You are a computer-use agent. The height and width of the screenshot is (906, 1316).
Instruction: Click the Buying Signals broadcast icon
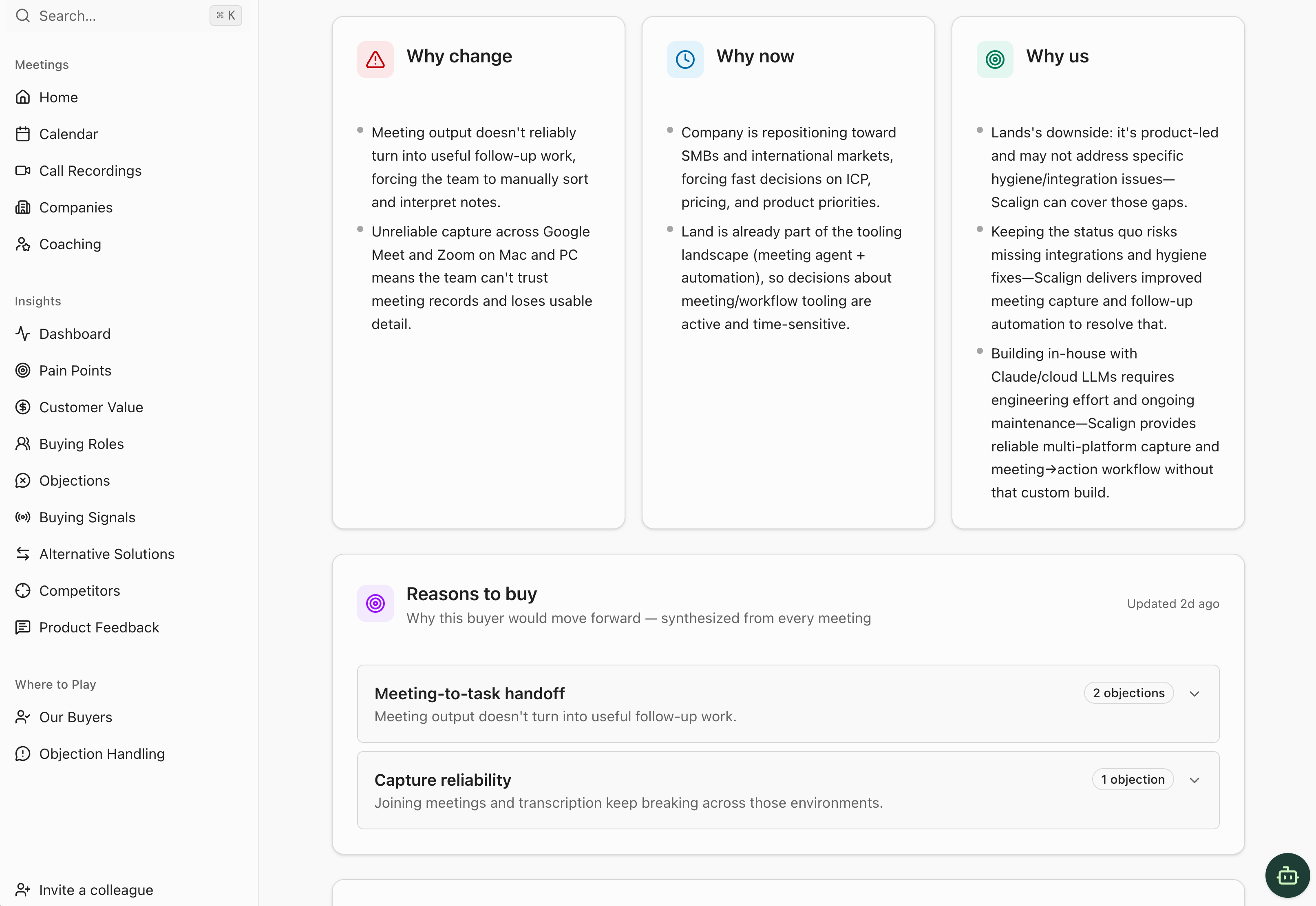pos(23,517)
